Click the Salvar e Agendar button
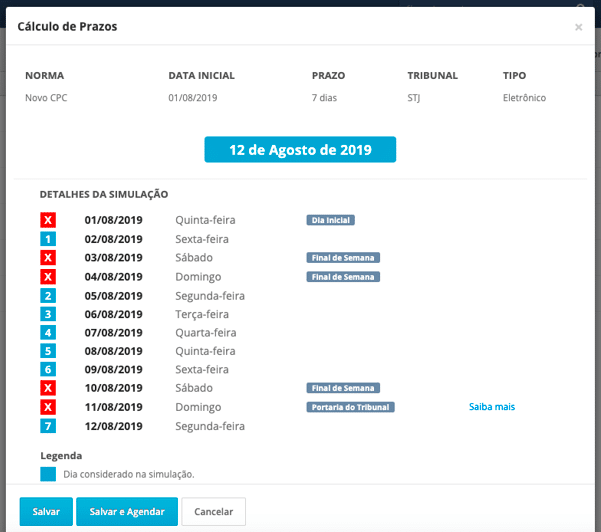Viewport: 601px width, 532px height. 127,511
